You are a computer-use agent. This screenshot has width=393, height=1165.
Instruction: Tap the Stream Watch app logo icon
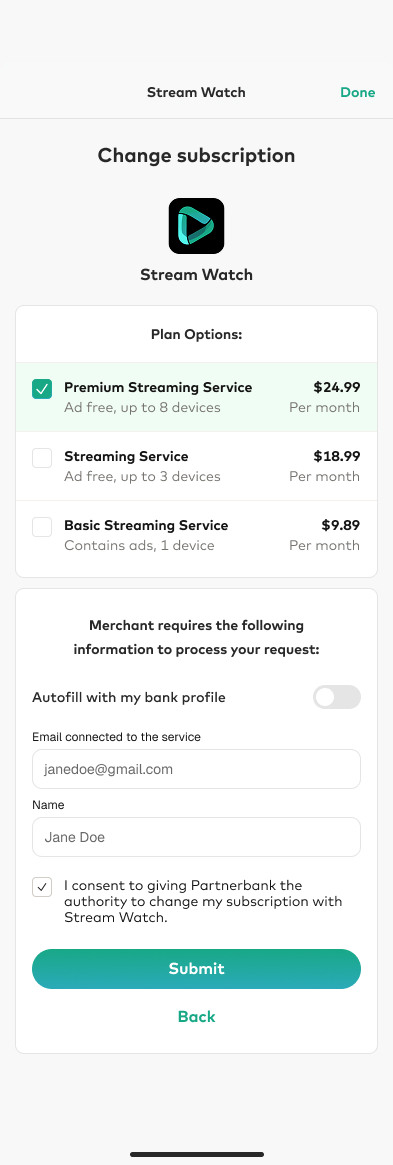[x=196, y=226]
